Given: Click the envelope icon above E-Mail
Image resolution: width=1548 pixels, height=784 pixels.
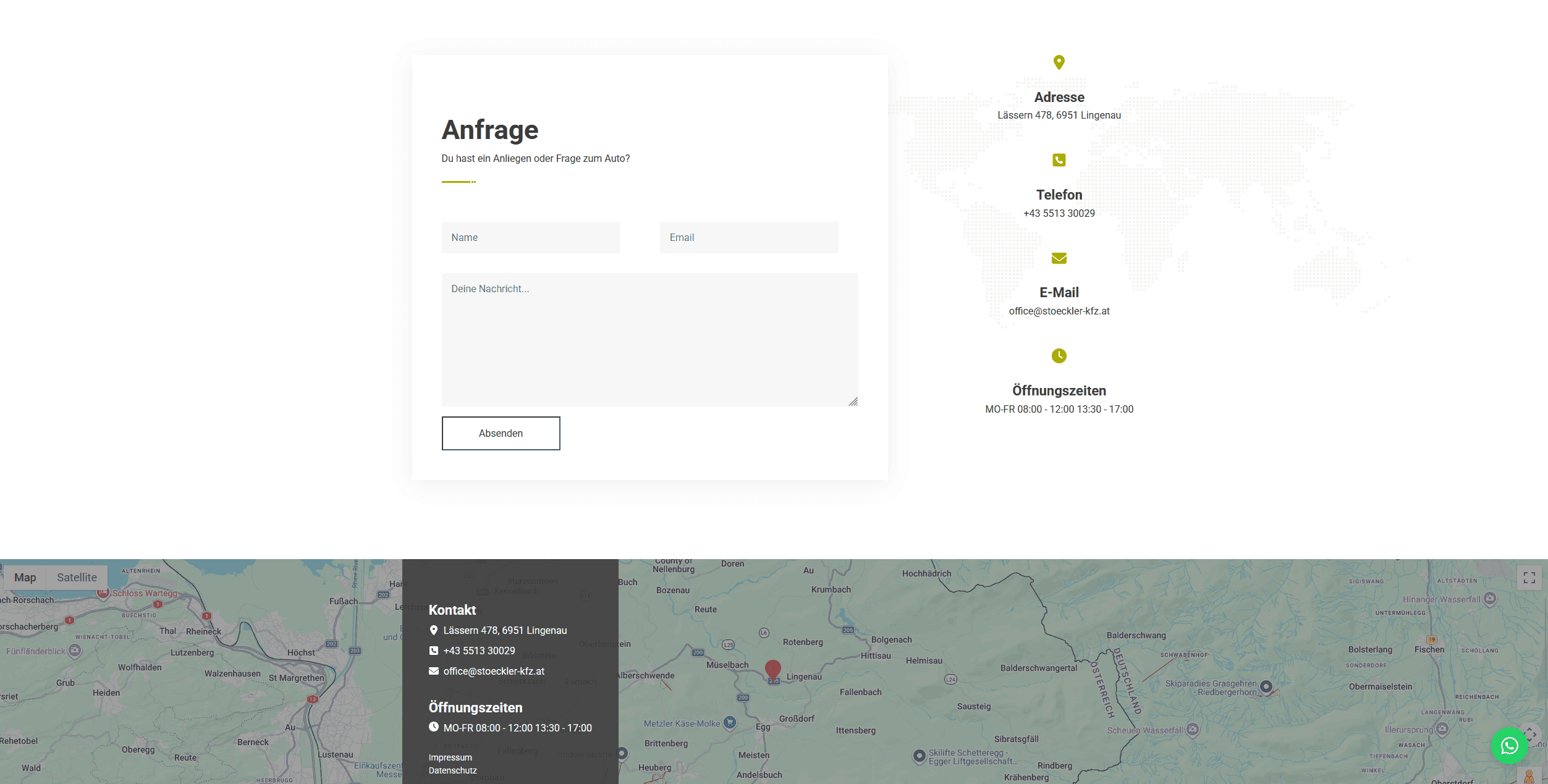Looking at the screenshot, I should click(1059, 258).
